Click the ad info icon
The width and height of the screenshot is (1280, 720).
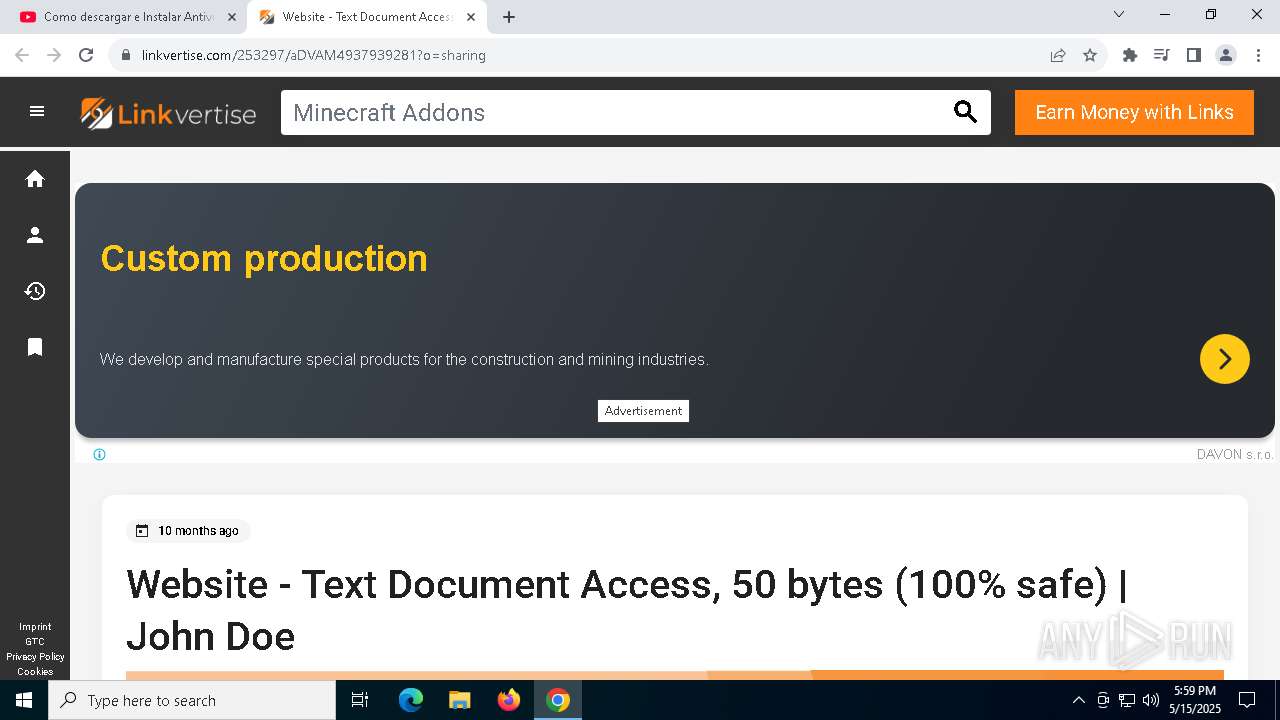(x=99, y=454)
